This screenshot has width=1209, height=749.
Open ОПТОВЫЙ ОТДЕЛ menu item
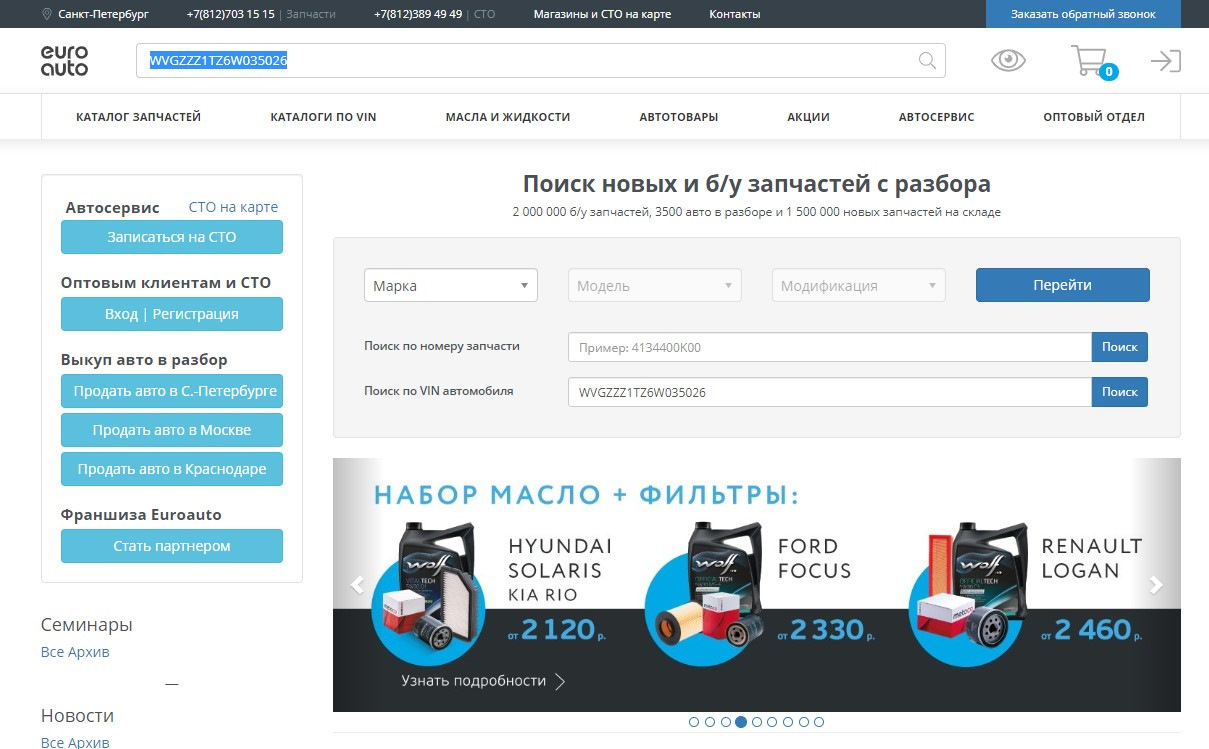pyautogui.click(x=1094, y=117)
